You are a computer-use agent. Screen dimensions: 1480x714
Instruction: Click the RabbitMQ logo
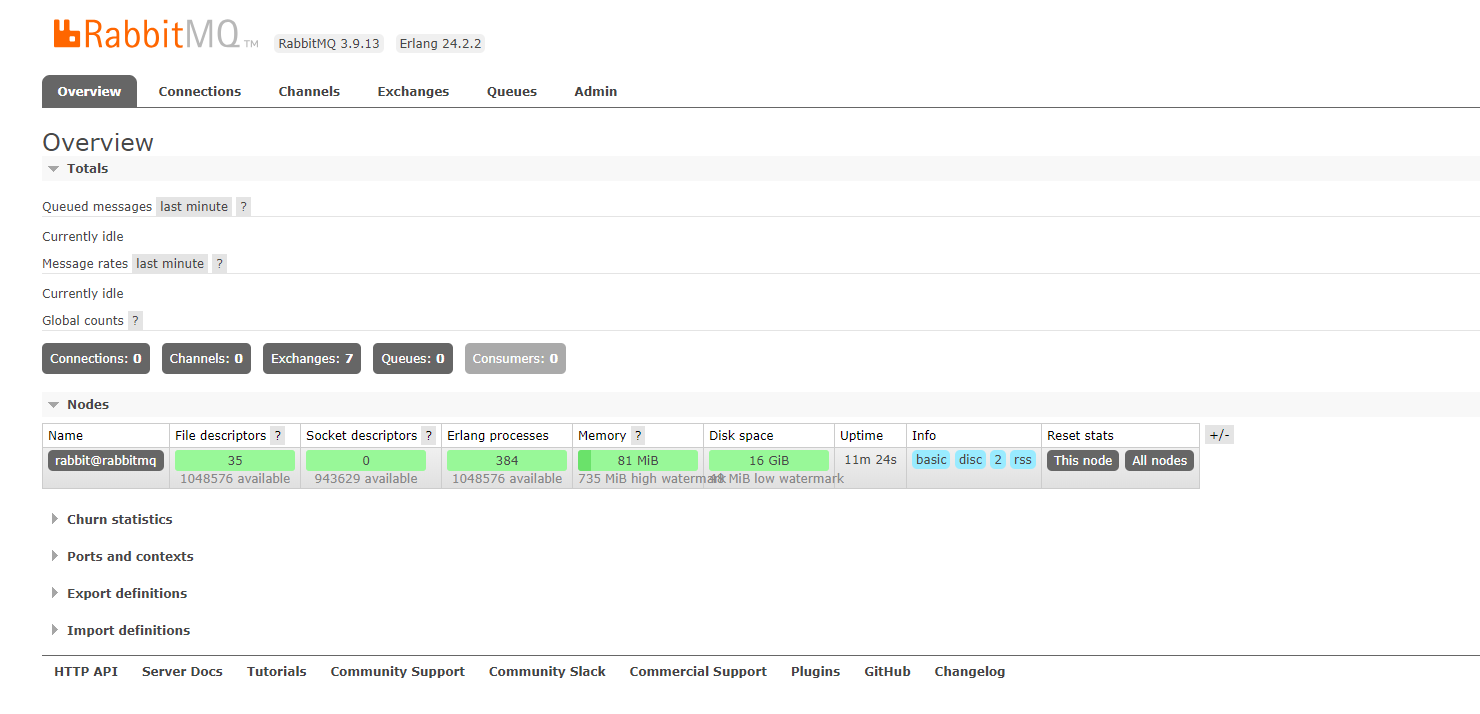tap(156, 34)
